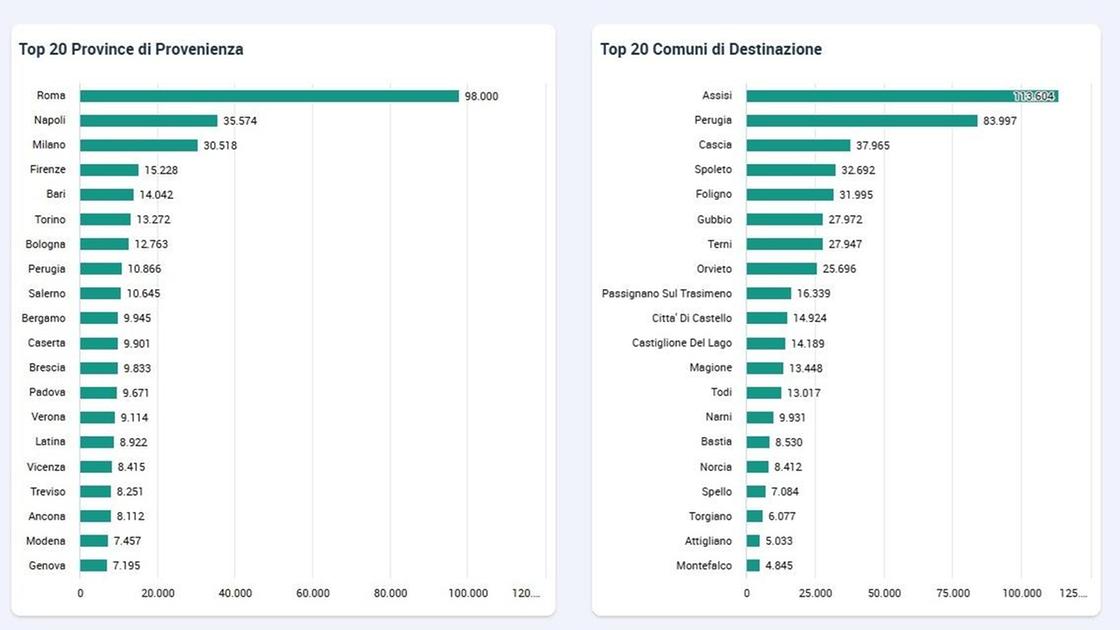Screen dimensions: 1120x630
Task: Click the Cascia bar showing 37.965
Action: coord(799,145)
